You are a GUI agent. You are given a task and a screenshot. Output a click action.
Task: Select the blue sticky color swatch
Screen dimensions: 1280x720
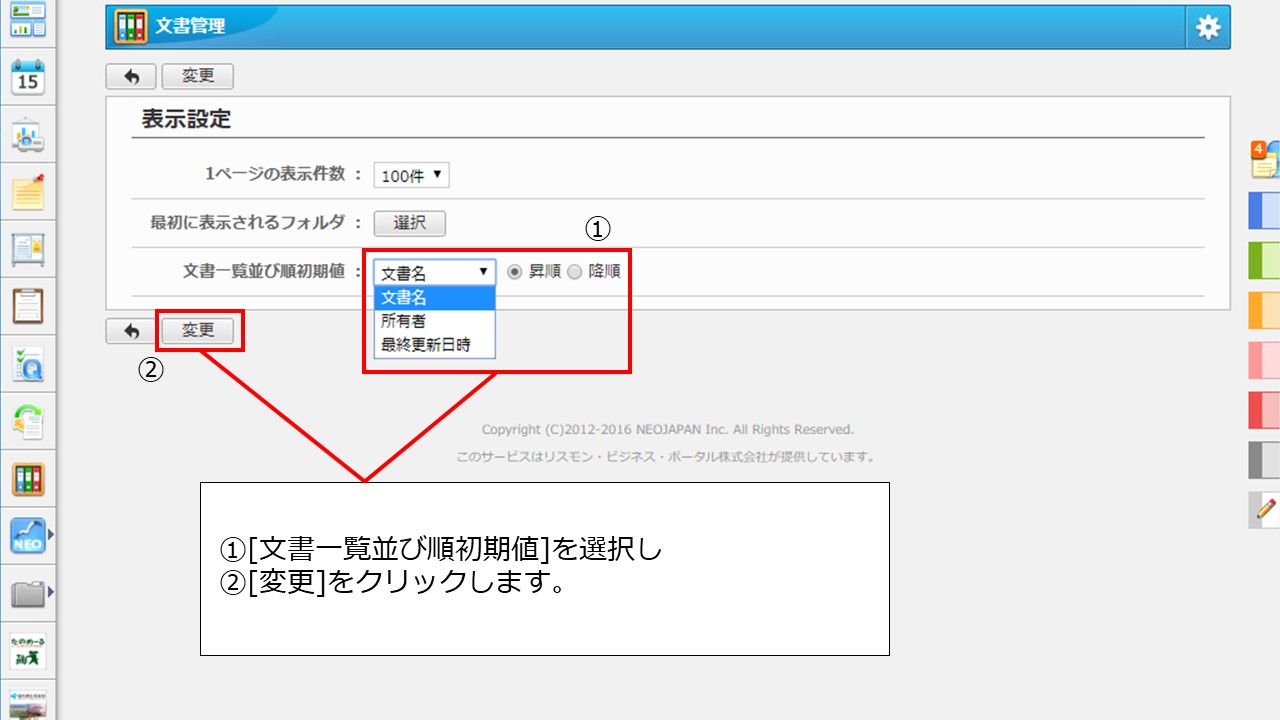1265,212
